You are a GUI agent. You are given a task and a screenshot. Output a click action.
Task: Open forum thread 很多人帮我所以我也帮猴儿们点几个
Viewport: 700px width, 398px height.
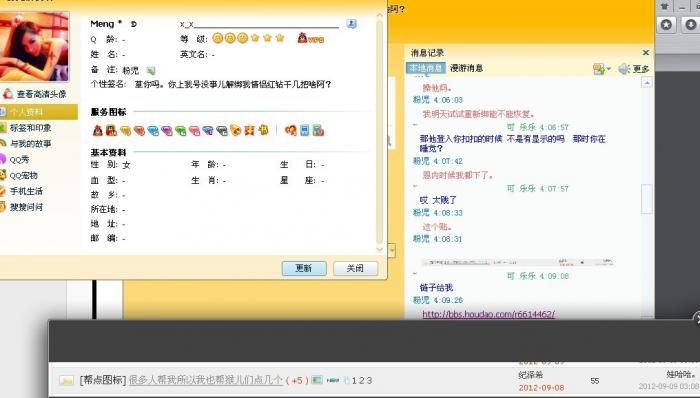click(205, 380)
